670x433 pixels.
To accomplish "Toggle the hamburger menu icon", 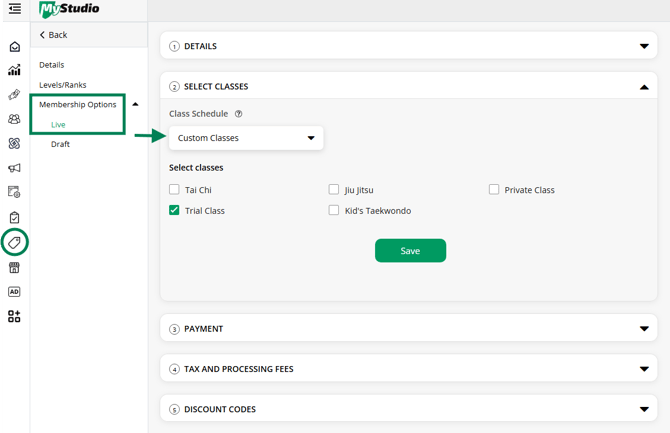I will (14, 9).
